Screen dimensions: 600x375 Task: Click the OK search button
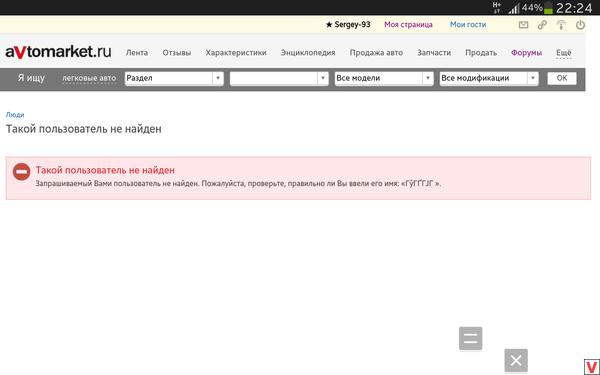562,78
